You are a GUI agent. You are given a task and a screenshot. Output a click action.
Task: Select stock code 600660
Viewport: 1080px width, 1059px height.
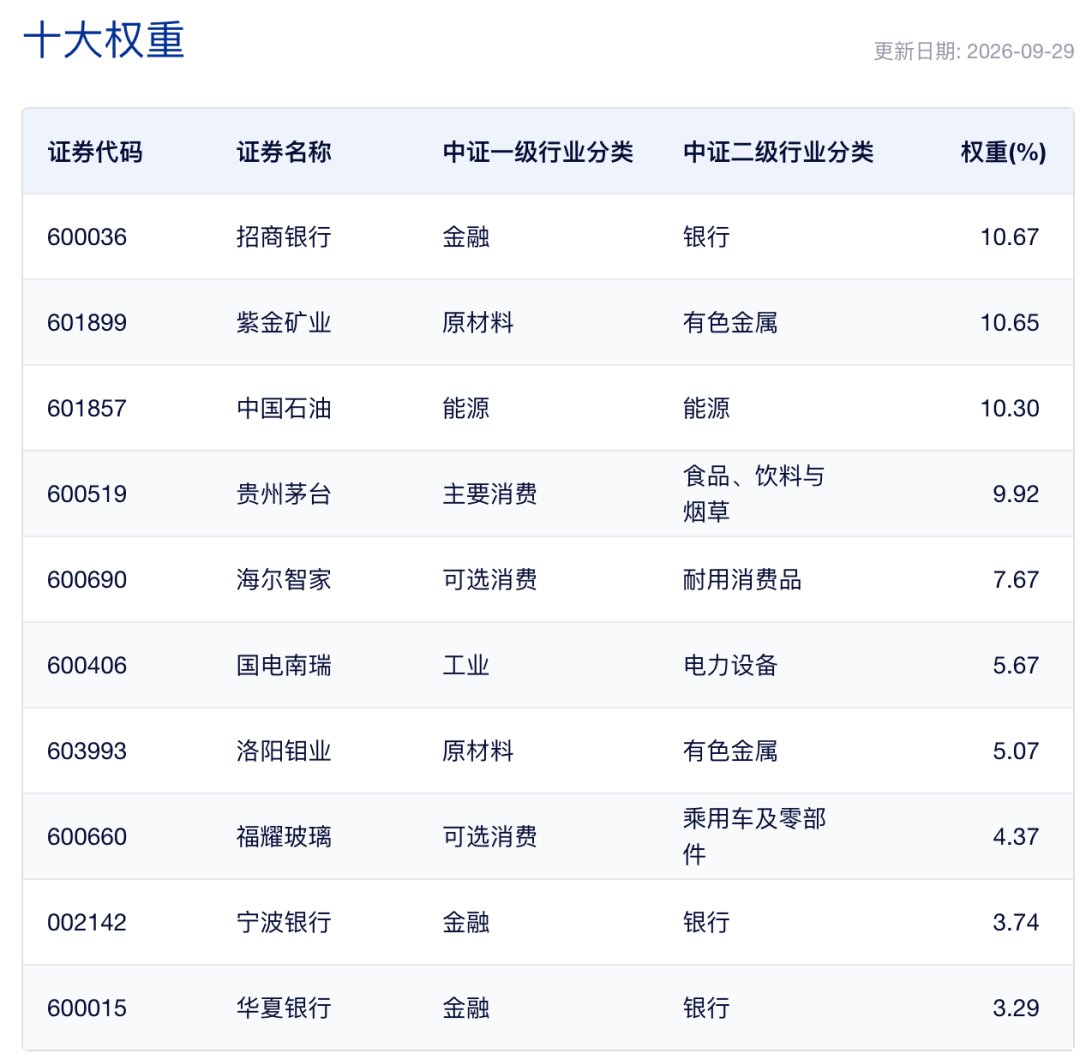pos(87,837)
